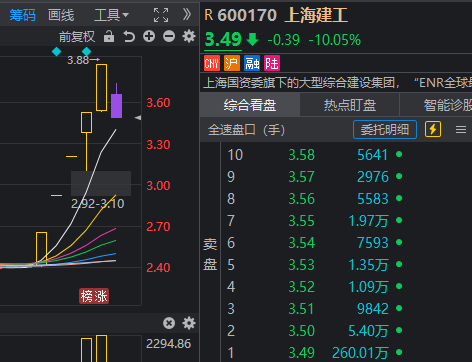Open the order book hamburger menu

pos(461,130)
